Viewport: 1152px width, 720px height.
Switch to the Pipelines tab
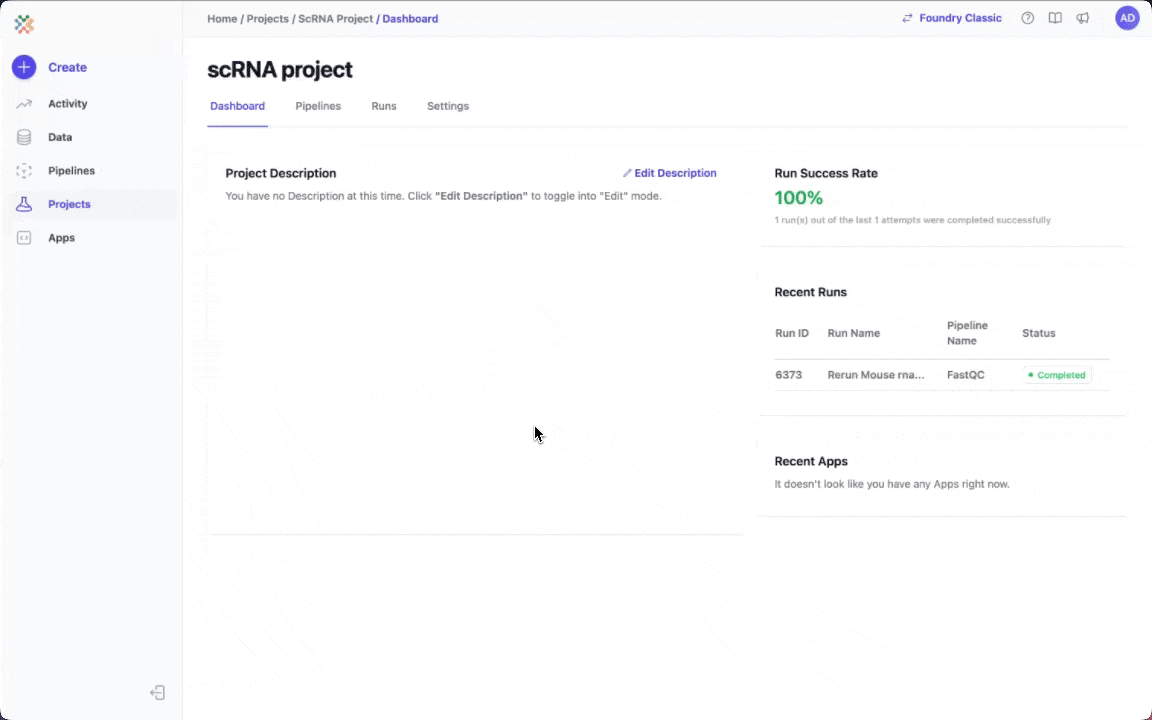click(x=318, y=106)
